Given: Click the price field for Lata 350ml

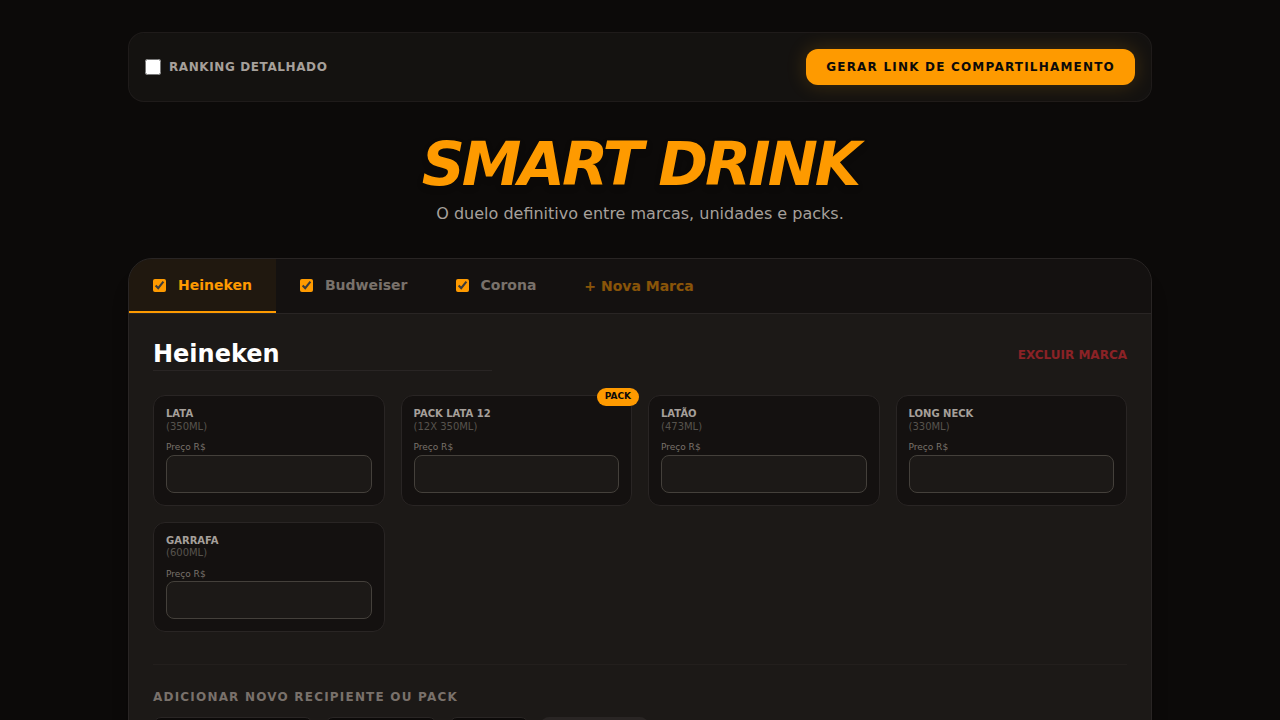Looking at the screenshot, I should pyautogui.click(x=268, y=473).
